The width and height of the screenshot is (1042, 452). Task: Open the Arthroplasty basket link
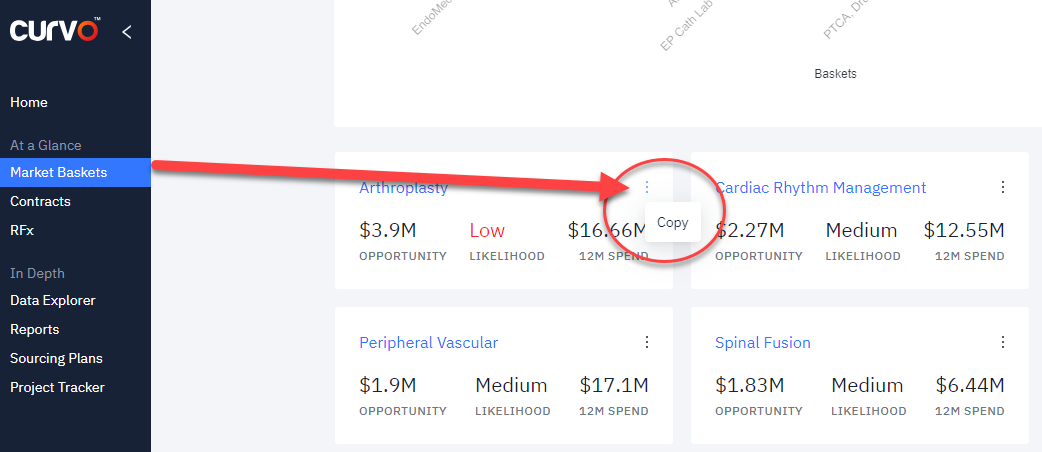click(403, 187)
